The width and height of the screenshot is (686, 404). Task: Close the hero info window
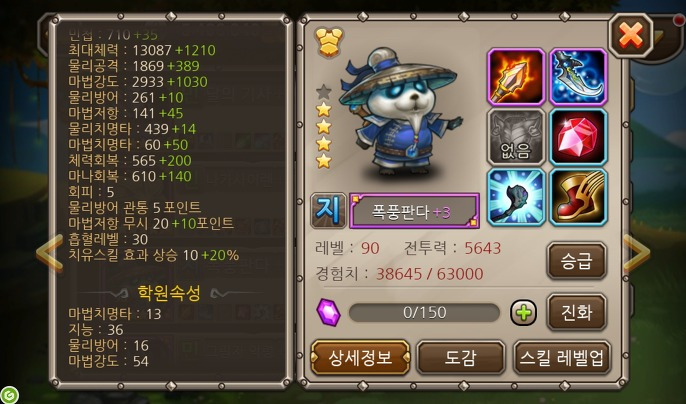pyautogui.click(x=630, y=35)
